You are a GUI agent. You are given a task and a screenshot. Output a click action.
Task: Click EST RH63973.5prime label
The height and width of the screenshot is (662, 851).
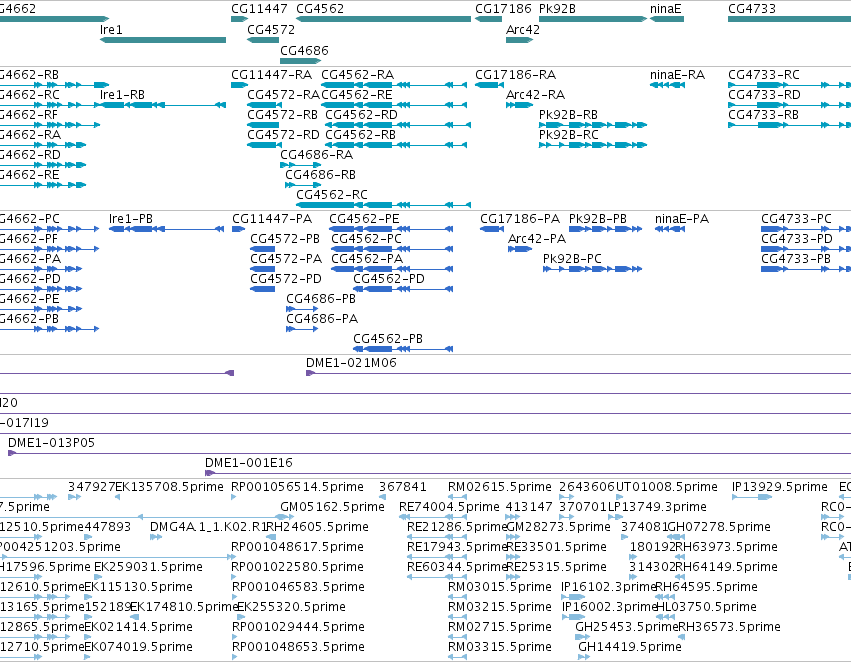coord(726,548)
